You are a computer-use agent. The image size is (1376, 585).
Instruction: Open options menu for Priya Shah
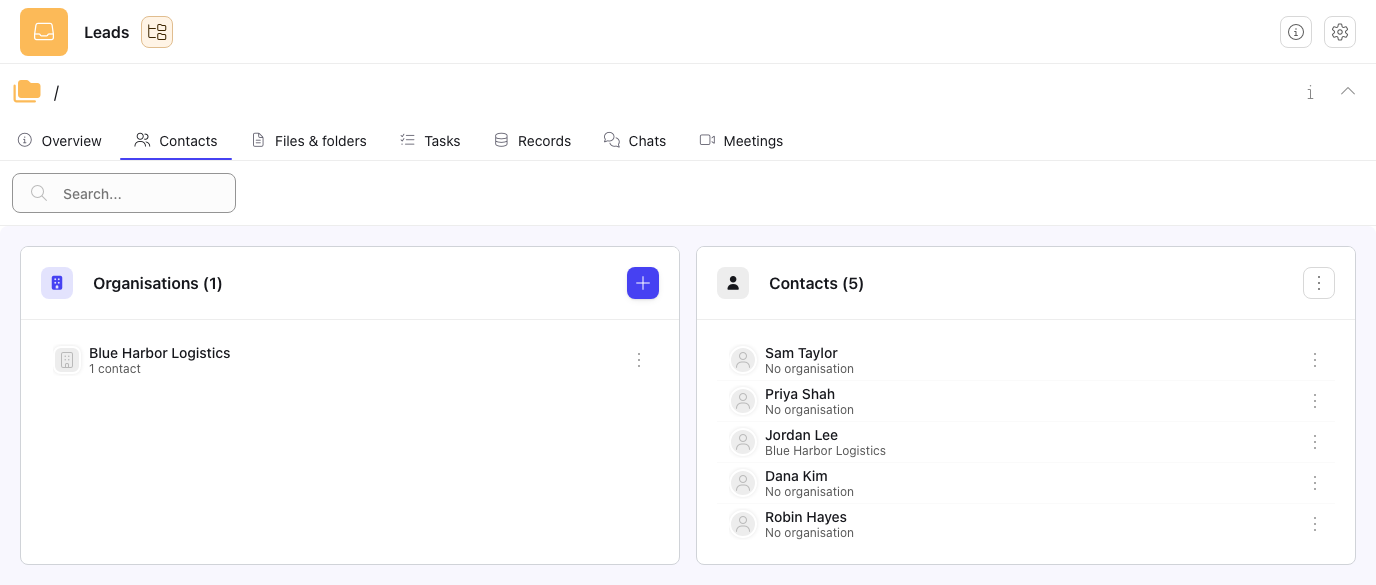click(1315, 401)
